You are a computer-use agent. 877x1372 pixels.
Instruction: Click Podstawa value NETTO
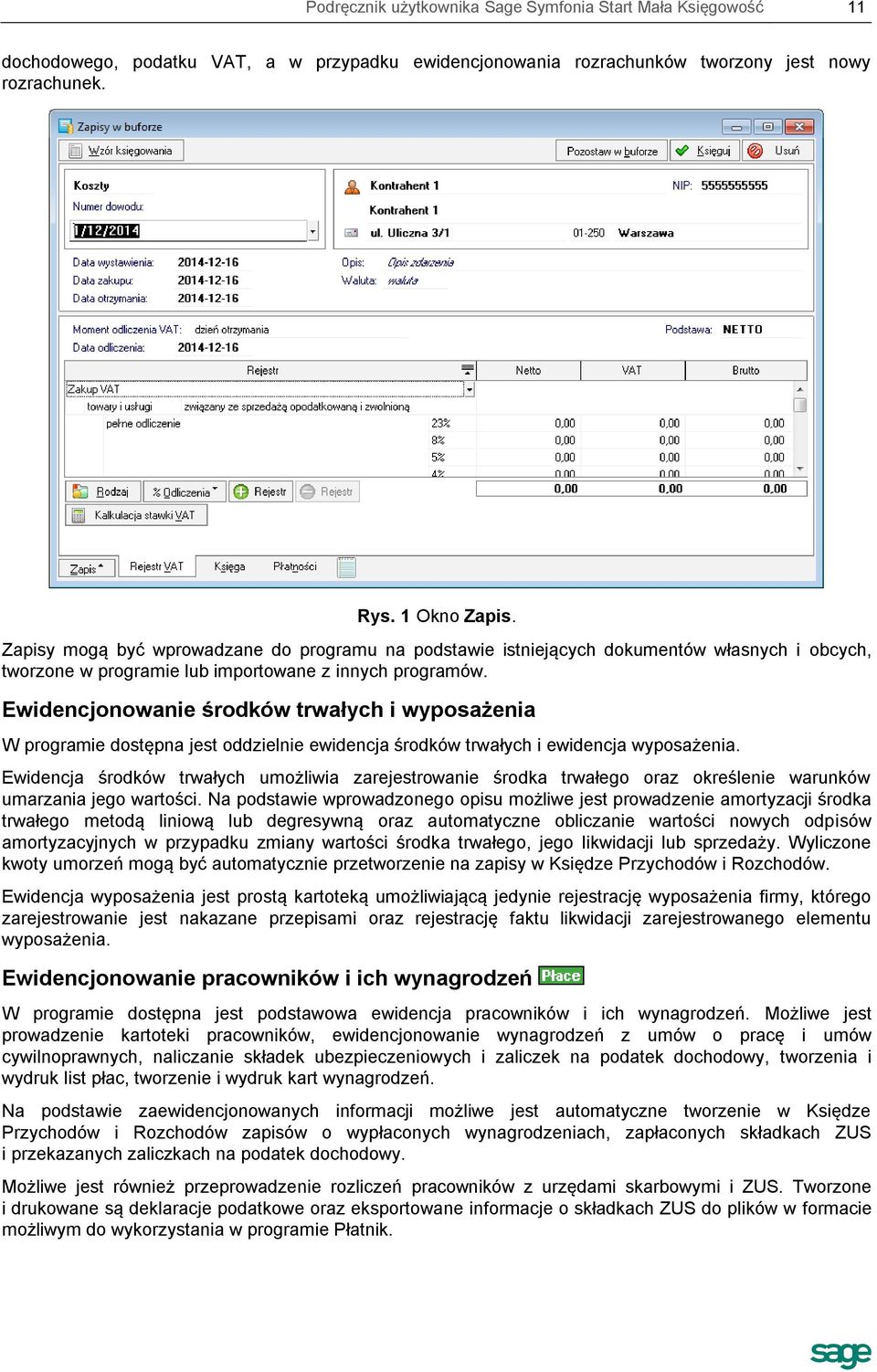point(742,330)
